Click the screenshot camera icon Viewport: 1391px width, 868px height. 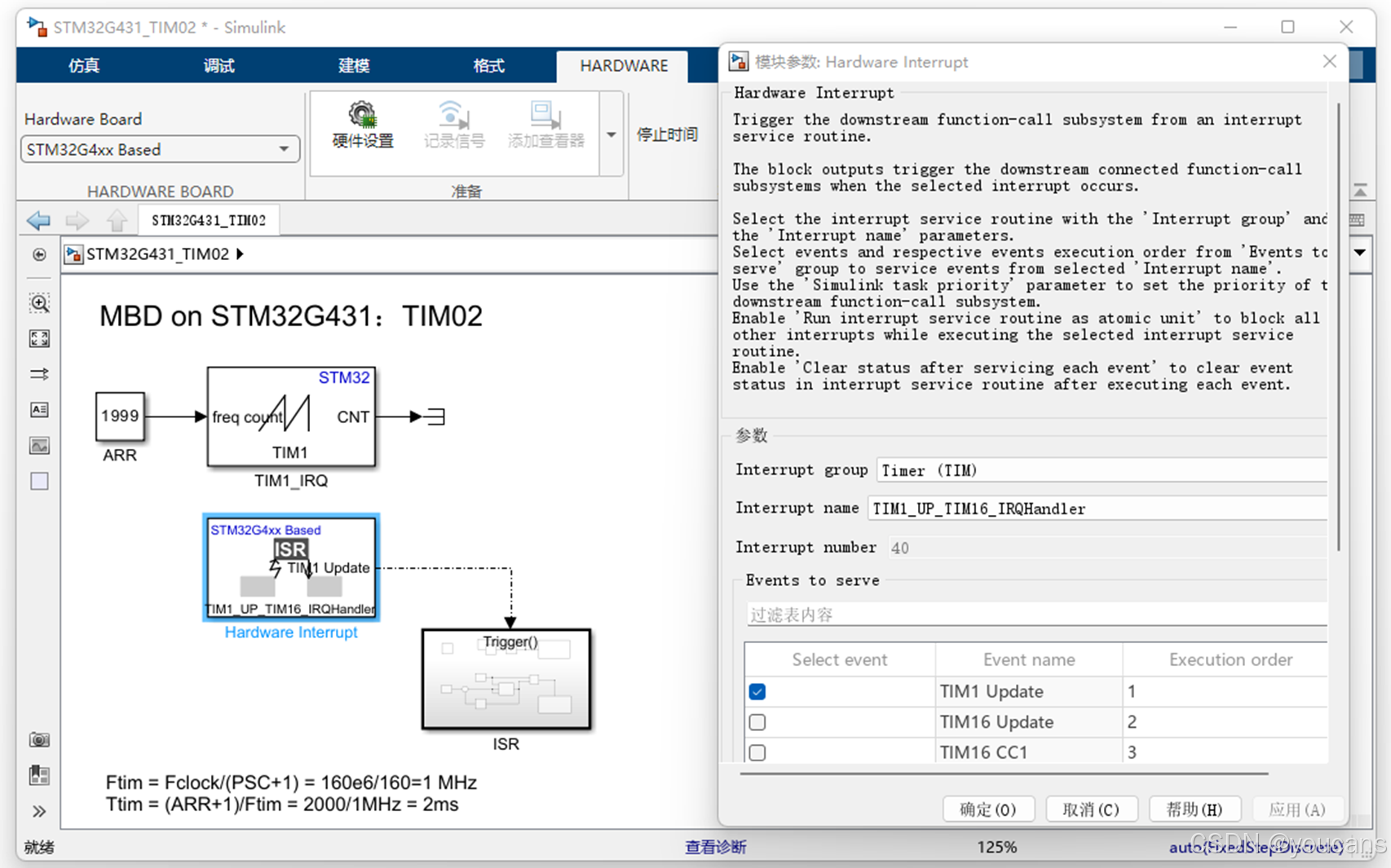coord(39,740)
